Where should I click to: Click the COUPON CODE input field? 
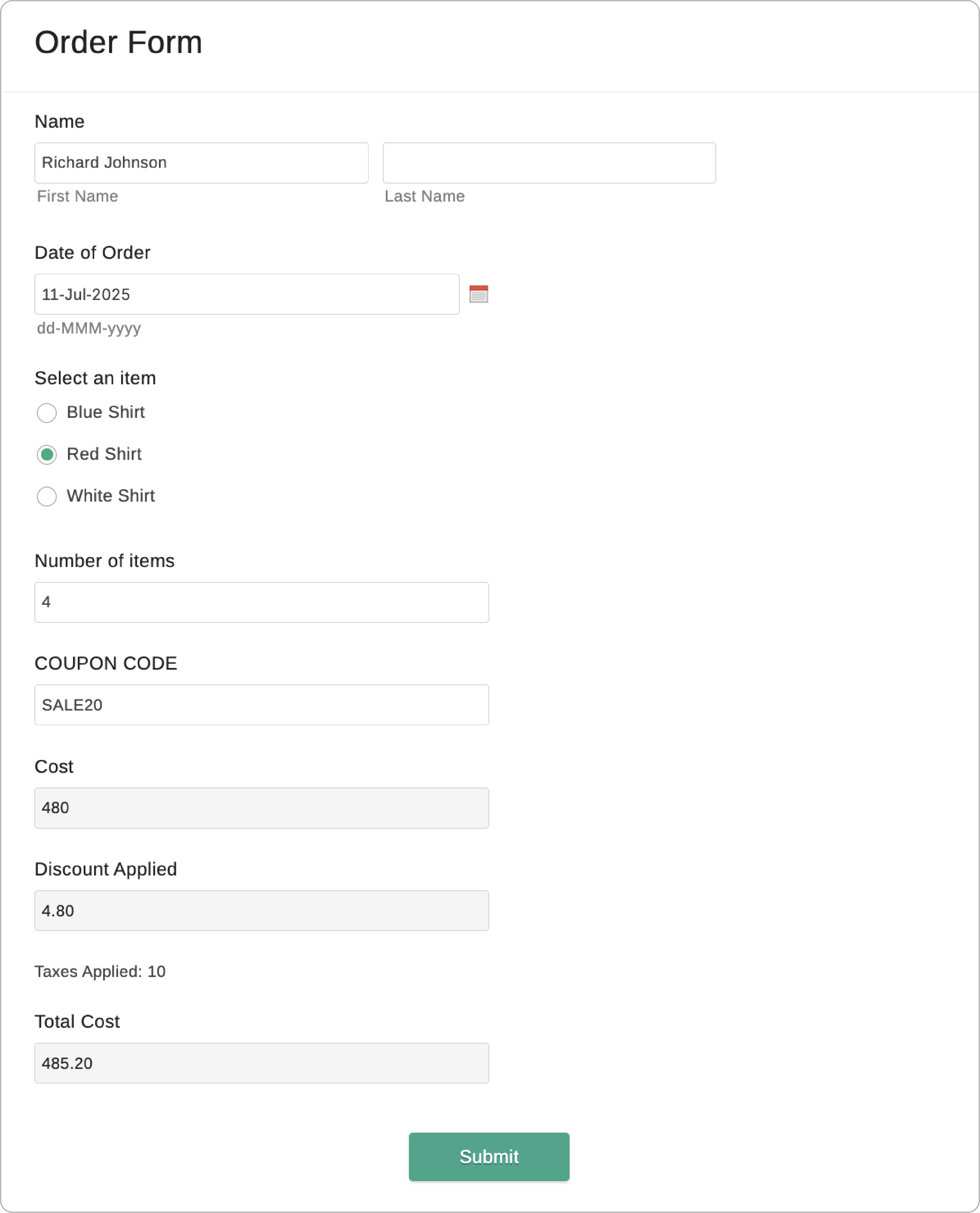pyautogui.click(x=262, y=705)
